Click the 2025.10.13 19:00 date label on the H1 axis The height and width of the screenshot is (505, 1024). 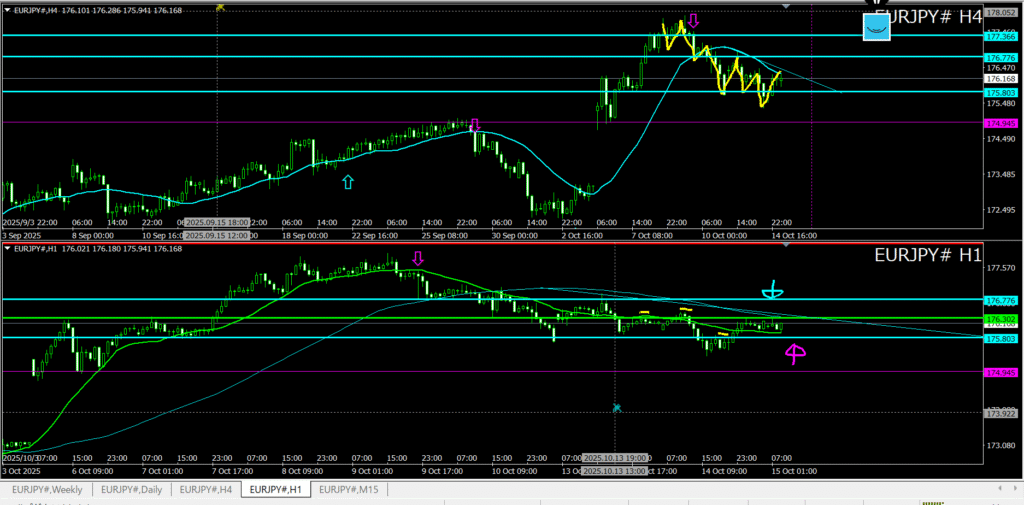615,457
